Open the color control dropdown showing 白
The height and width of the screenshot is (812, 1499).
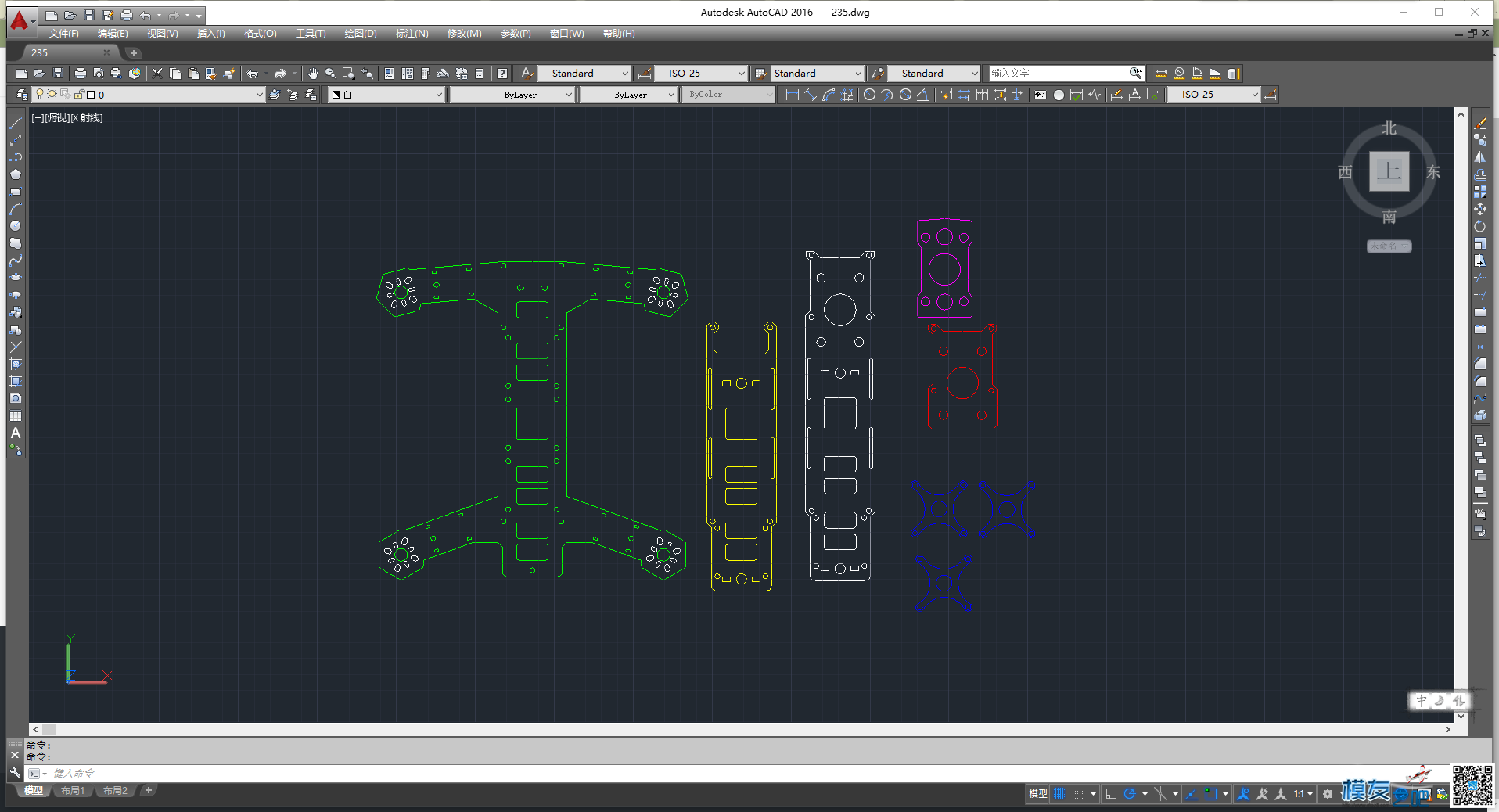click(386, 95)
